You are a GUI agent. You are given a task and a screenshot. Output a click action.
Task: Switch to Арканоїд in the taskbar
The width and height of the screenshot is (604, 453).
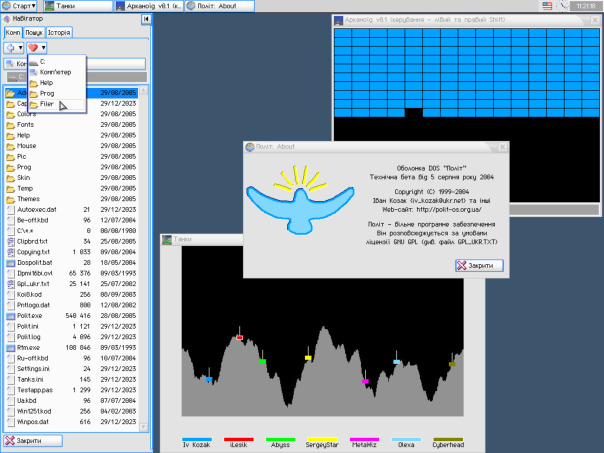[x=148, y=6]
